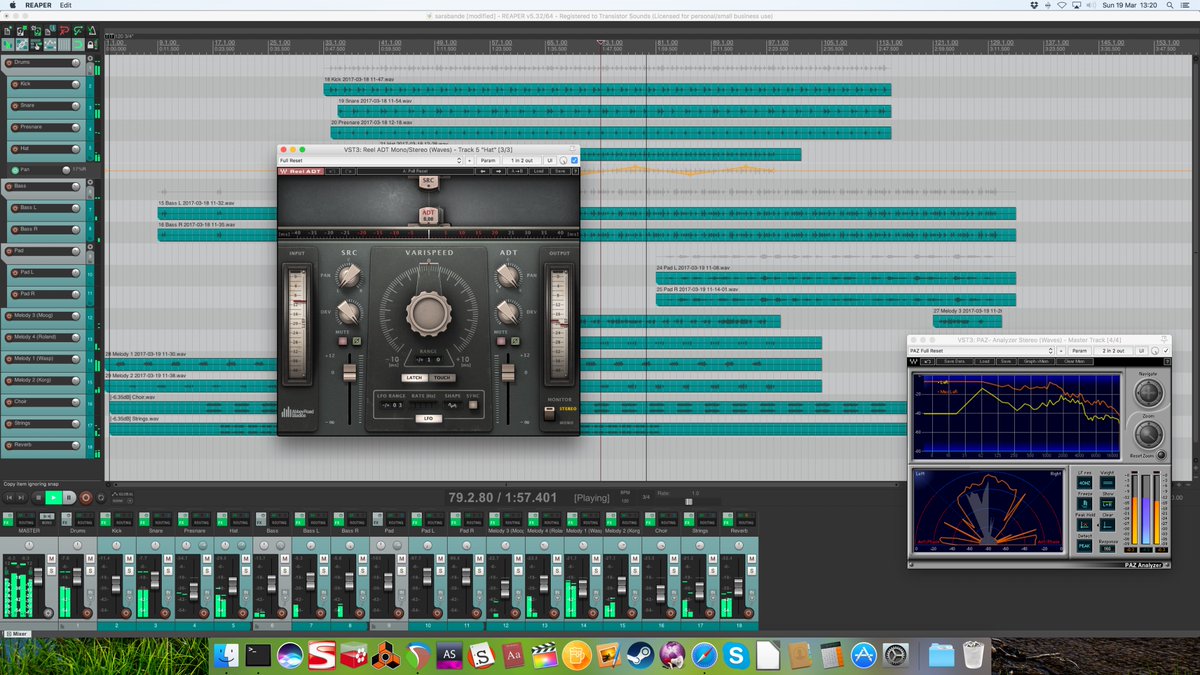Toggle the LFO SYNC button in Reel ADT

[473, 405]
